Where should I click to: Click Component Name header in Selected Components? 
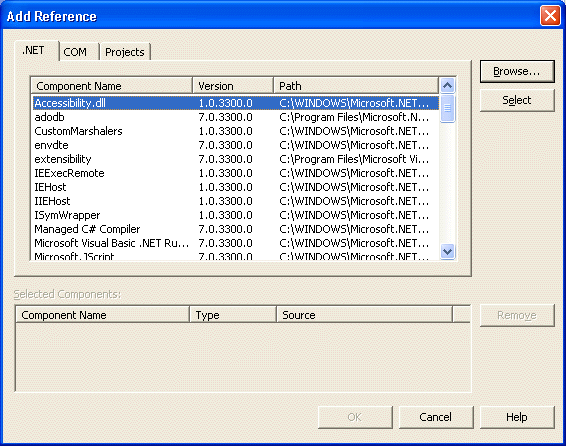(103, 315)
